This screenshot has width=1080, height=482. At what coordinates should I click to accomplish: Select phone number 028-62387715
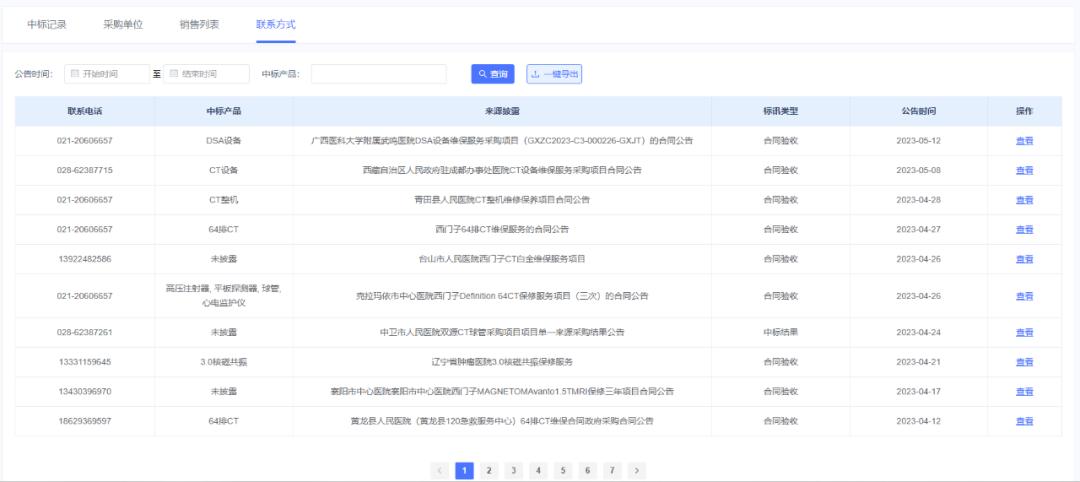pyautogui.click(x=85, y=170)
